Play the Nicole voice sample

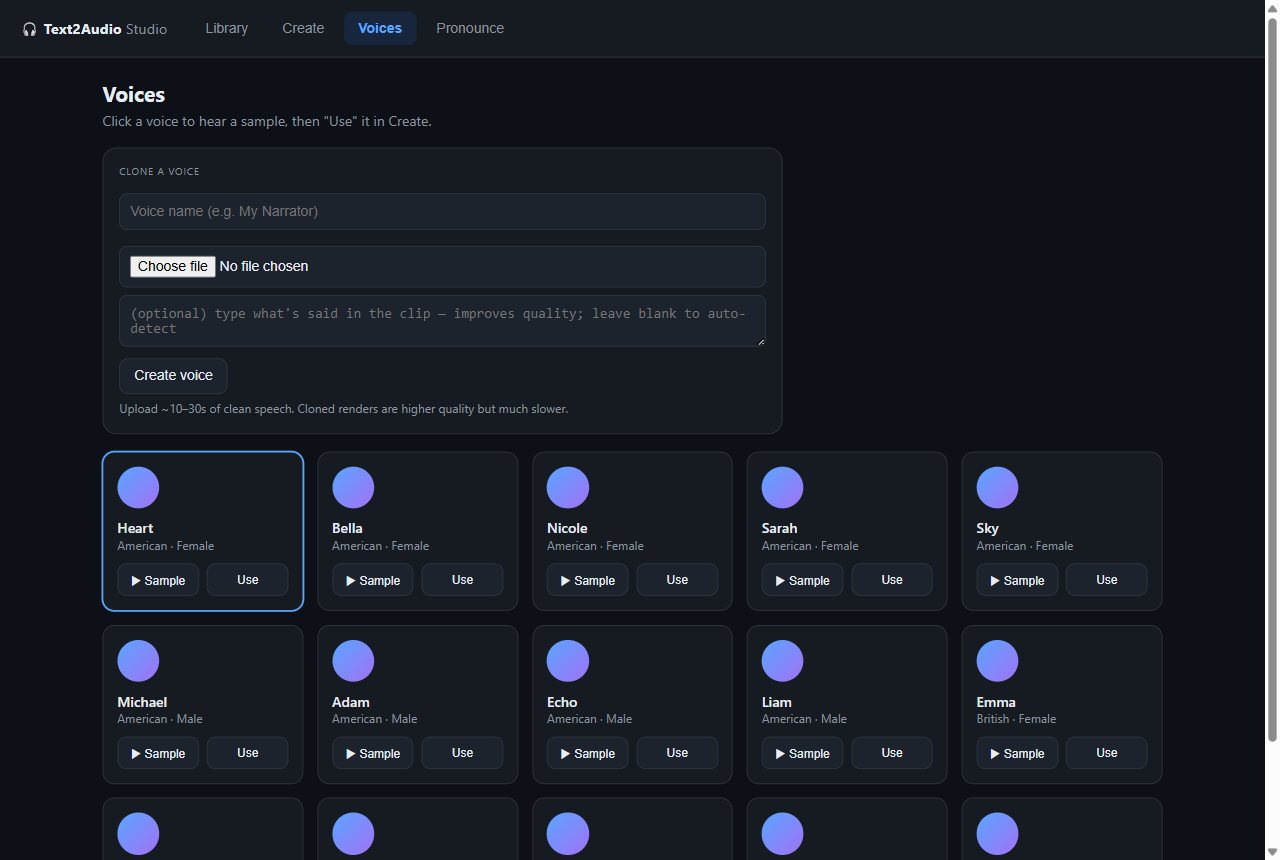click(588, 580)
